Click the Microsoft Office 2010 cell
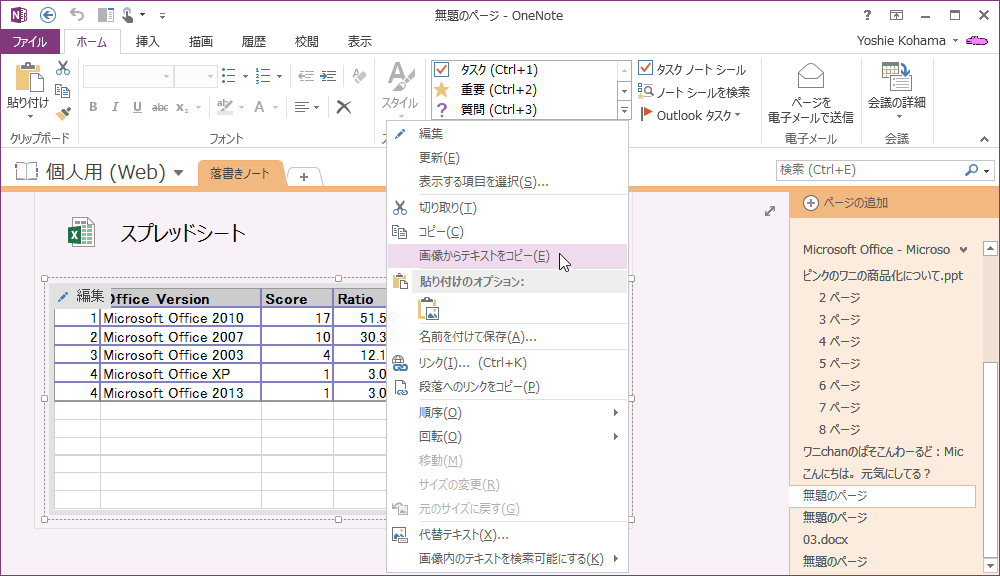Image resolution: width=1000 pixels, height=576 pixels. click(180, 318)
